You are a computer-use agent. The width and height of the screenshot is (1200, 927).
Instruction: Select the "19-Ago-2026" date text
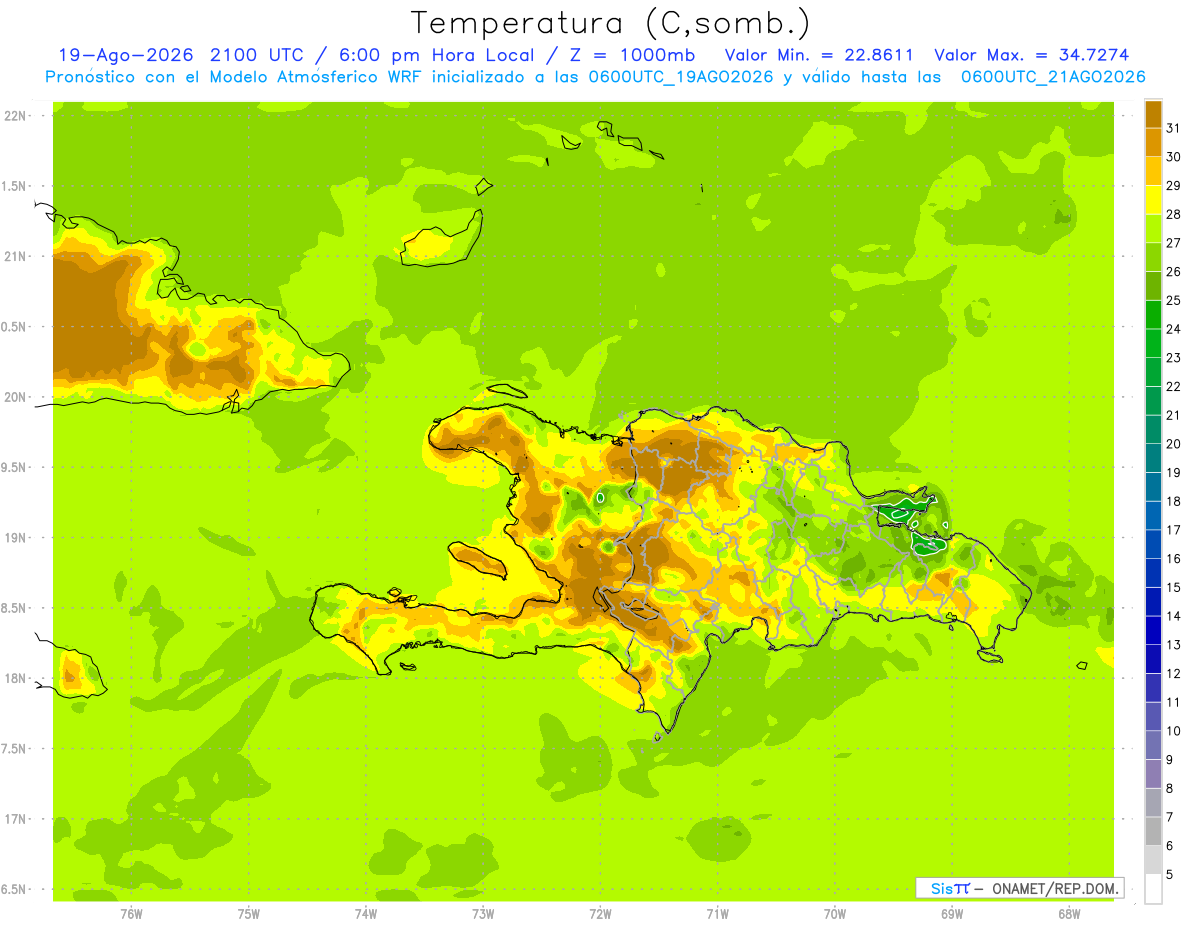(124, 55)
